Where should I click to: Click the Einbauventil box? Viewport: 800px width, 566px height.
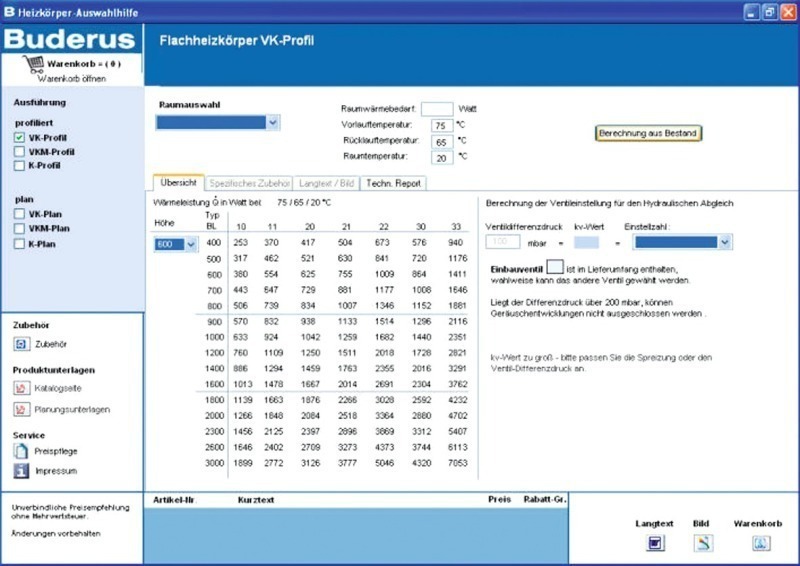[555, 267]
